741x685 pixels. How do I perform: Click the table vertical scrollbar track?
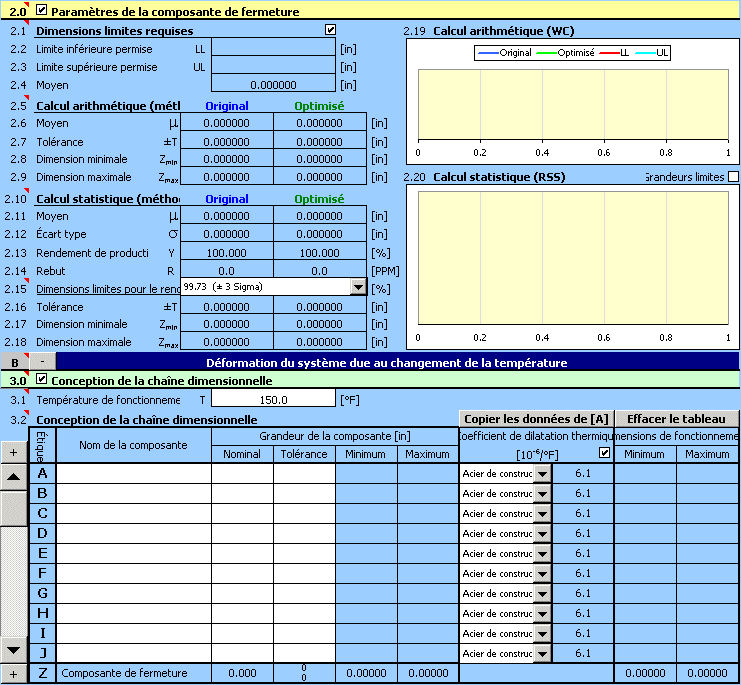(x=14, y=582)
